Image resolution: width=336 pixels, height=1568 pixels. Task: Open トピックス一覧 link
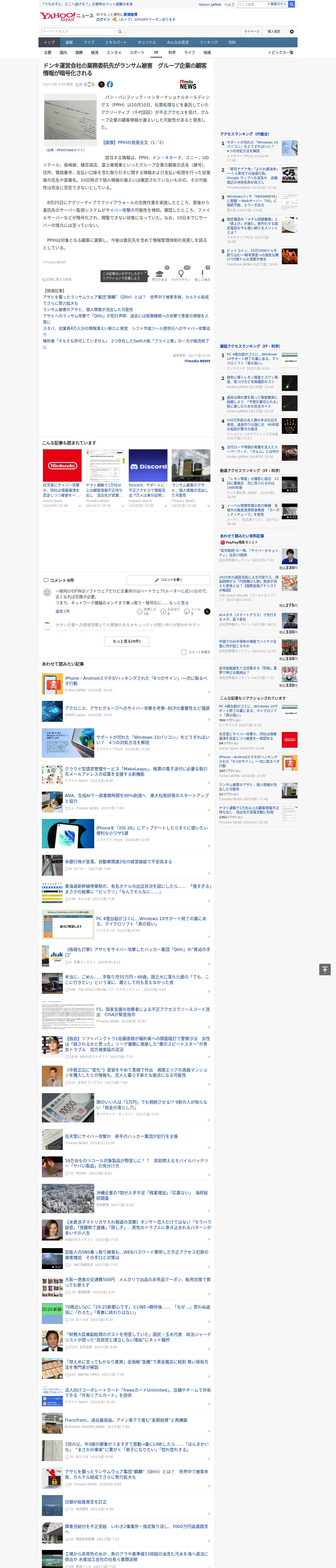[x=281, y=52]
